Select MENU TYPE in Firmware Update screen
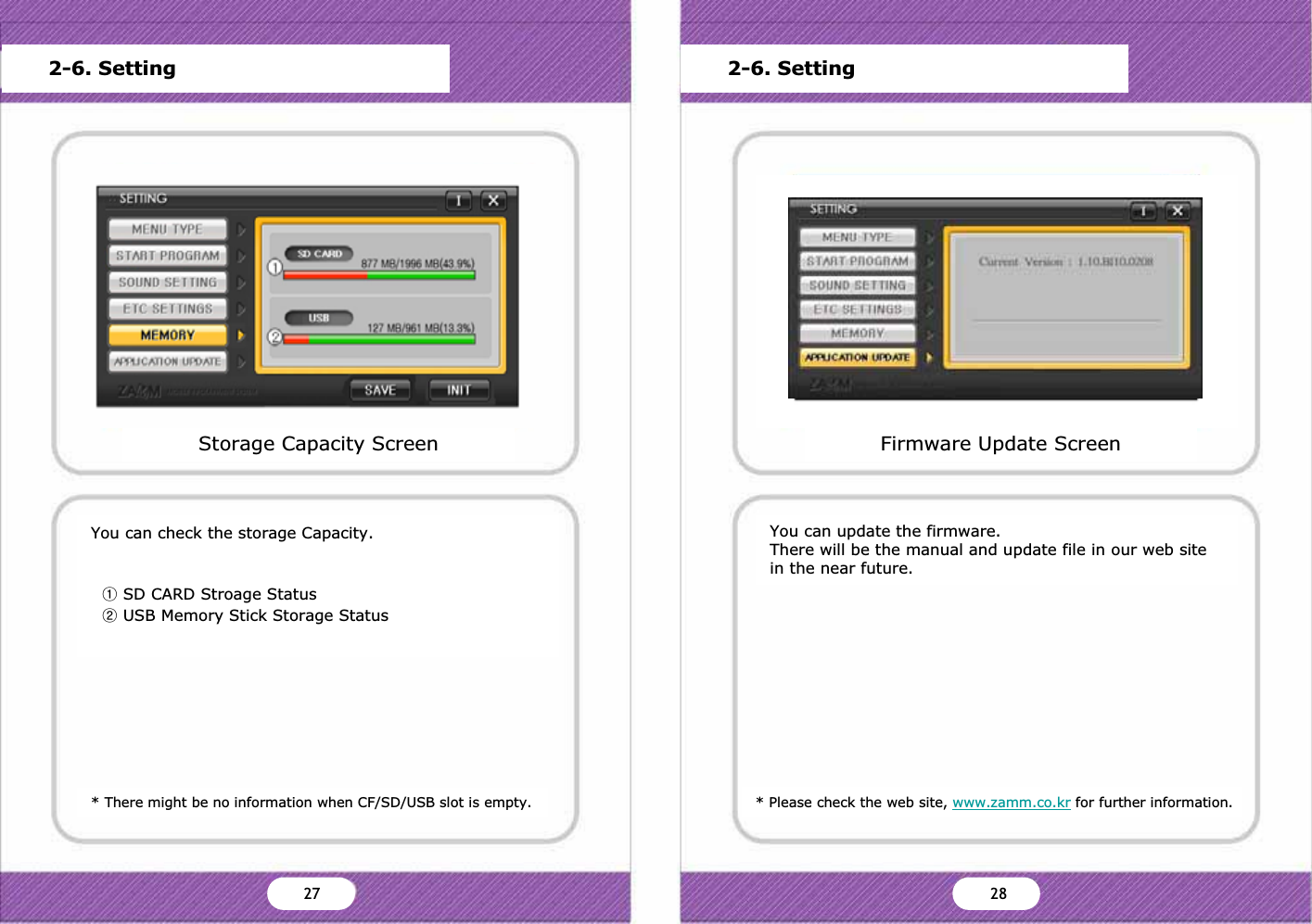Image resolution: width=1312 pixels, height=924 pixels. 857,237
